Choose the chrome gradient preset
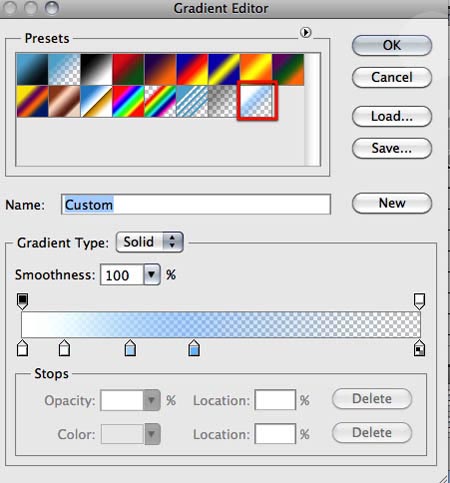 [96, 101]
